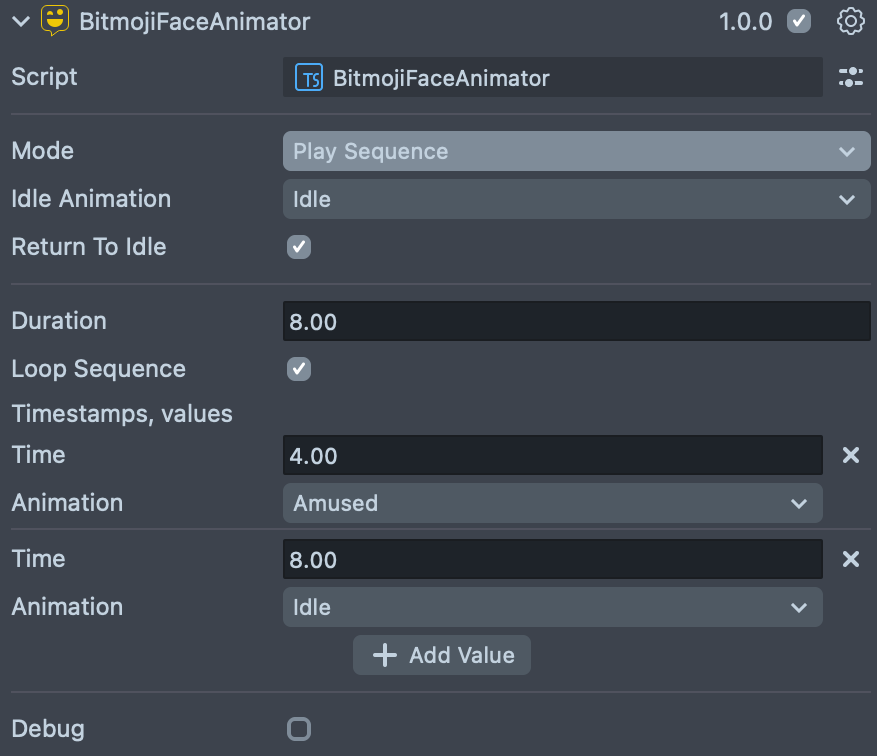Change the Amused animation dropdown
Screen dimensions: 877x756
click(x=552, y=503)
